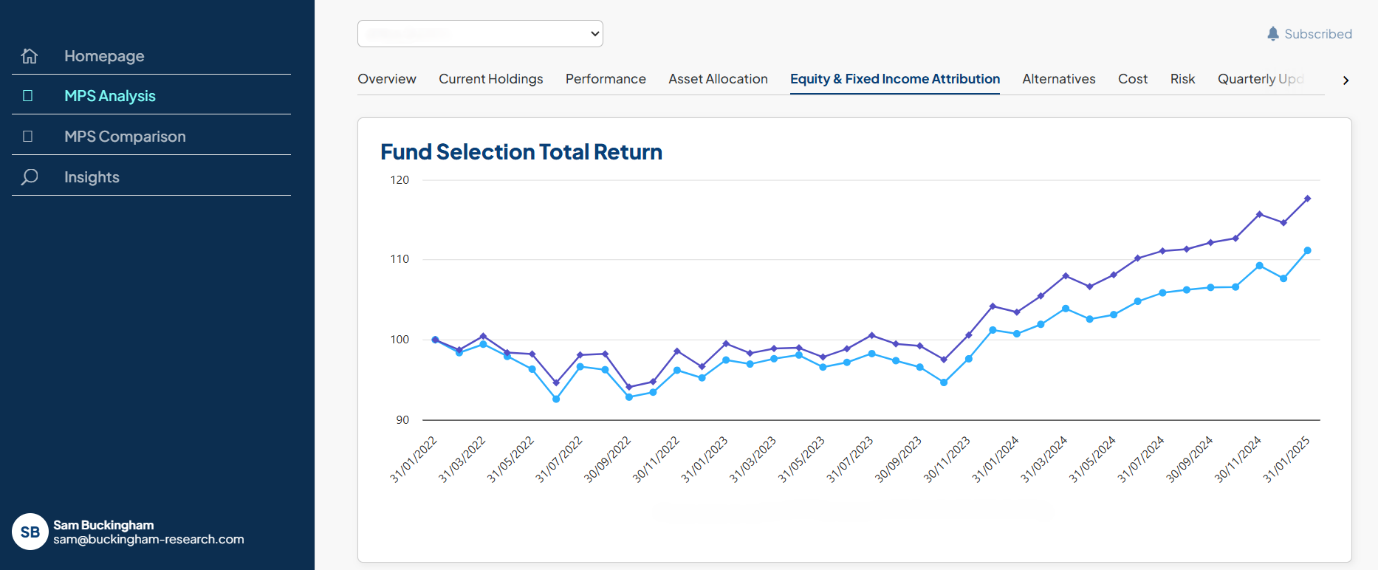Select the Performance tab
This screenshot has width=1378, height=570.
tap(605, 79)
